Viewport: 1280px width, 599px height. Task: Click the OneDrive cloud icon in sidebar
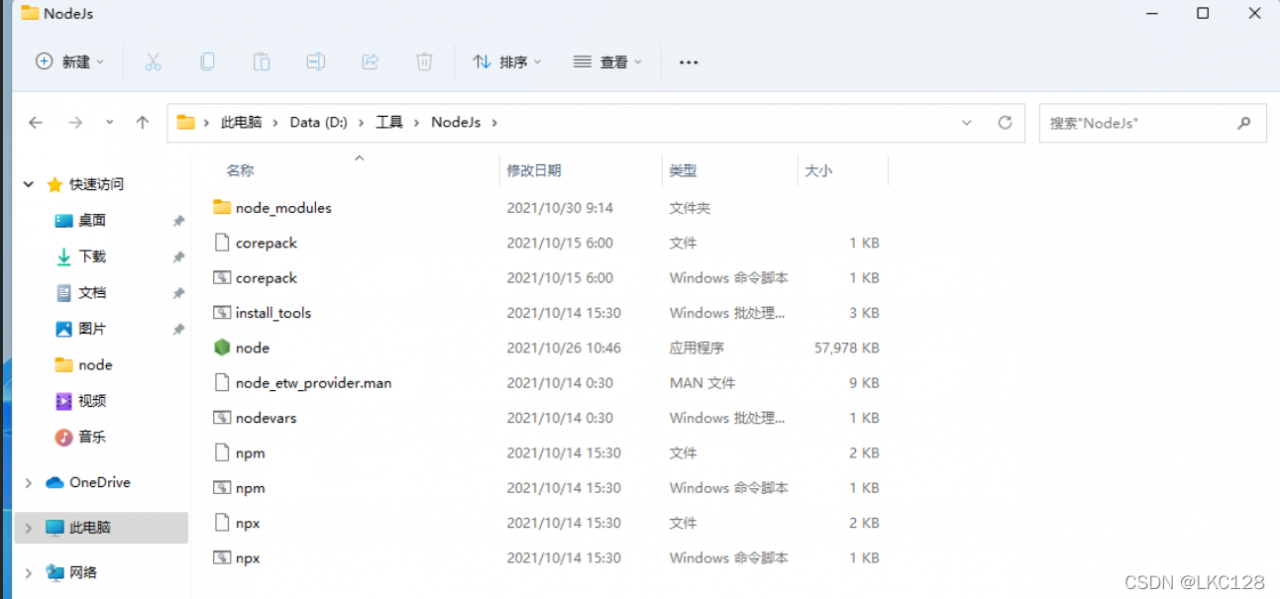point(55,483)
